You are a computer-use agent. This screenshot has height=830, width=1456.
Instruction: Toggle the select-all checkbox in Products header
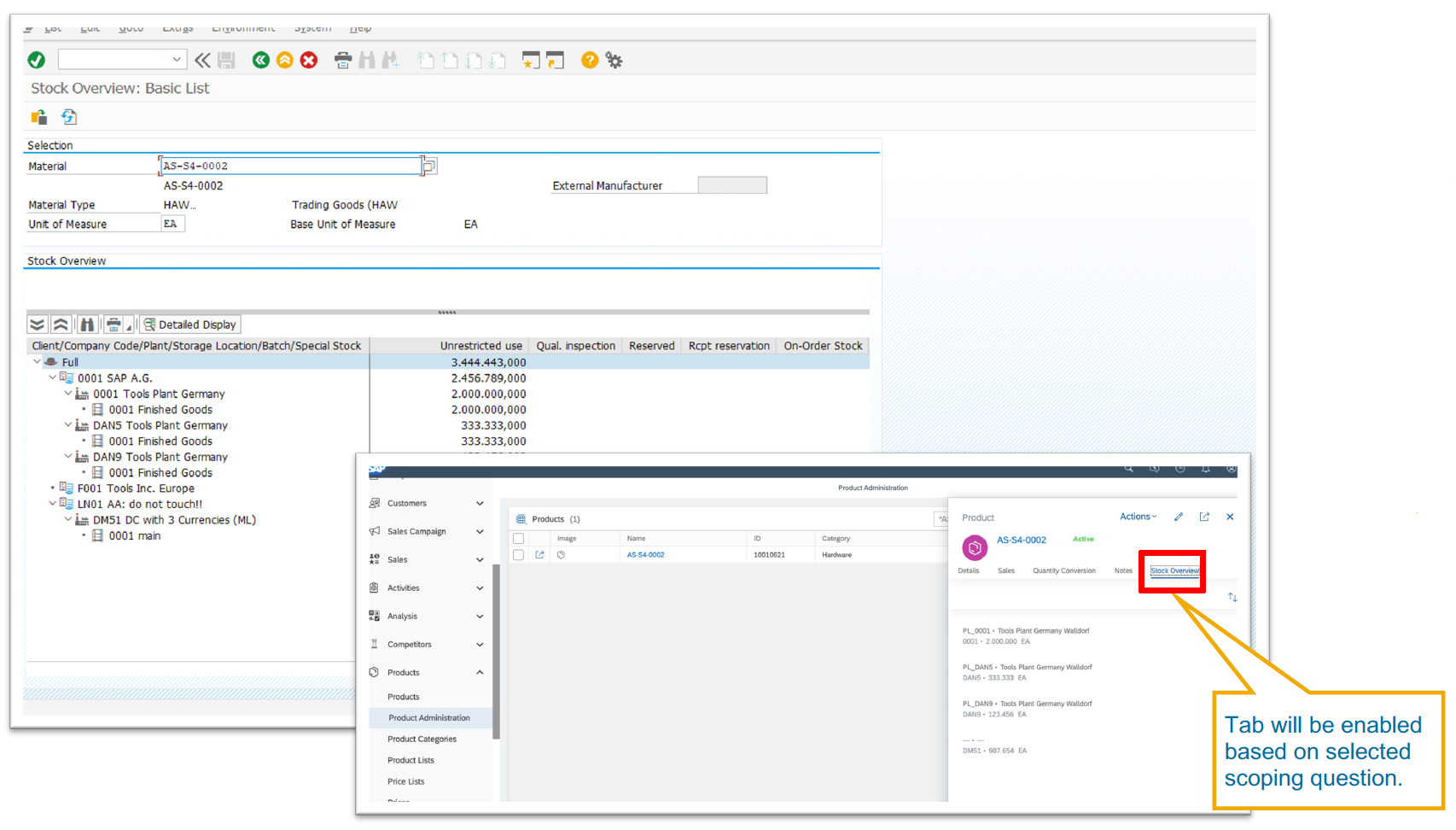tap(518, 538)
